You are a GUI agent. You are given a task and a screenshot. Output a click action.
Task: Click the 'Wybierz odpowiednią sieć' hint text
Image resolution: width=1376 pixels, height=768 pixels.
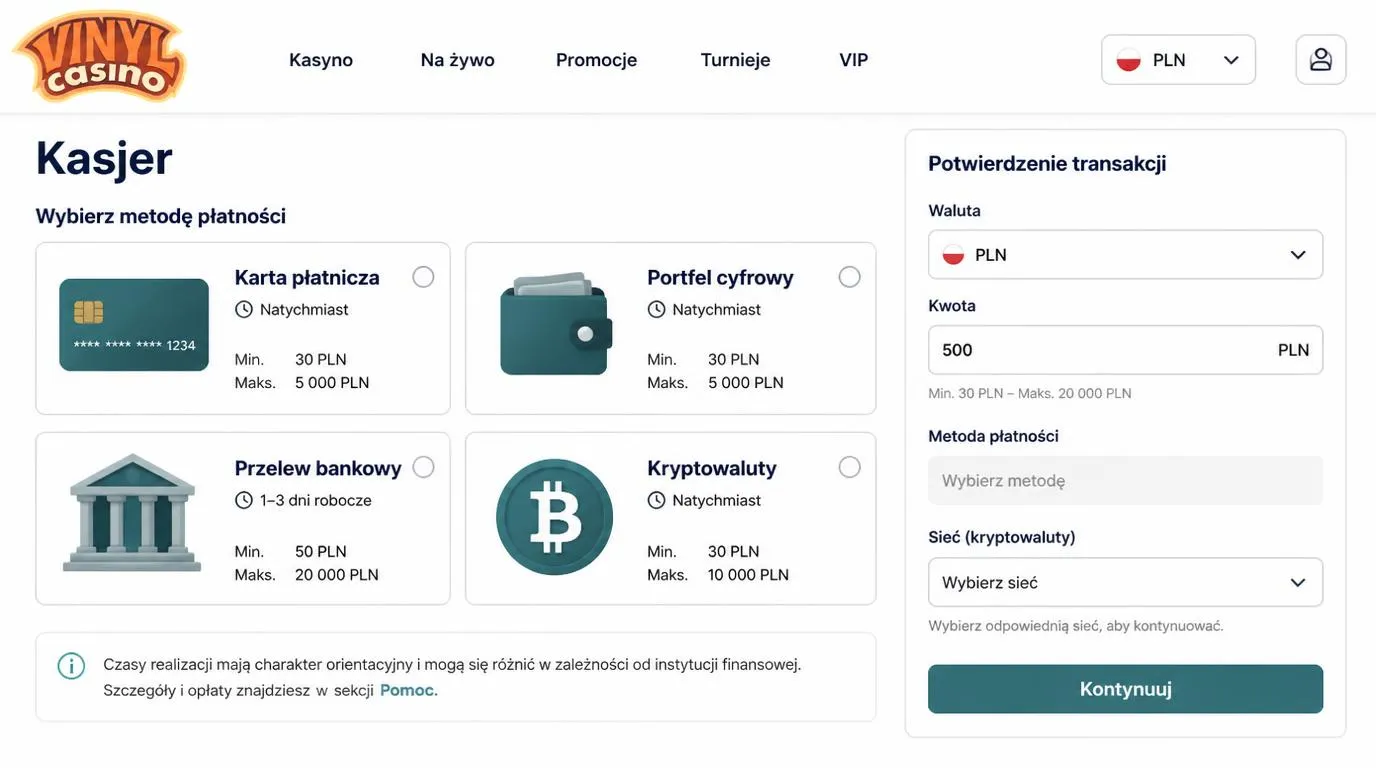(x=1076, y=626)
